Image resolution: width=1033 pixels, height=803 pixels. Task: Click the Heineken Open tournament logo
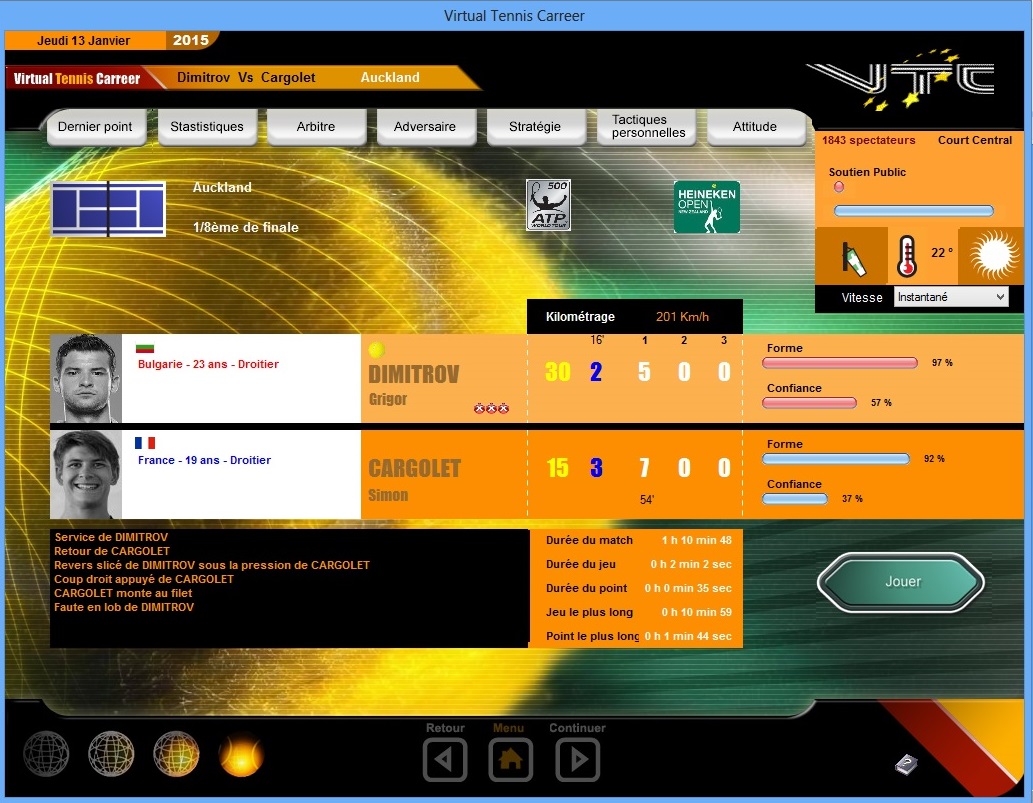[706, 207]
